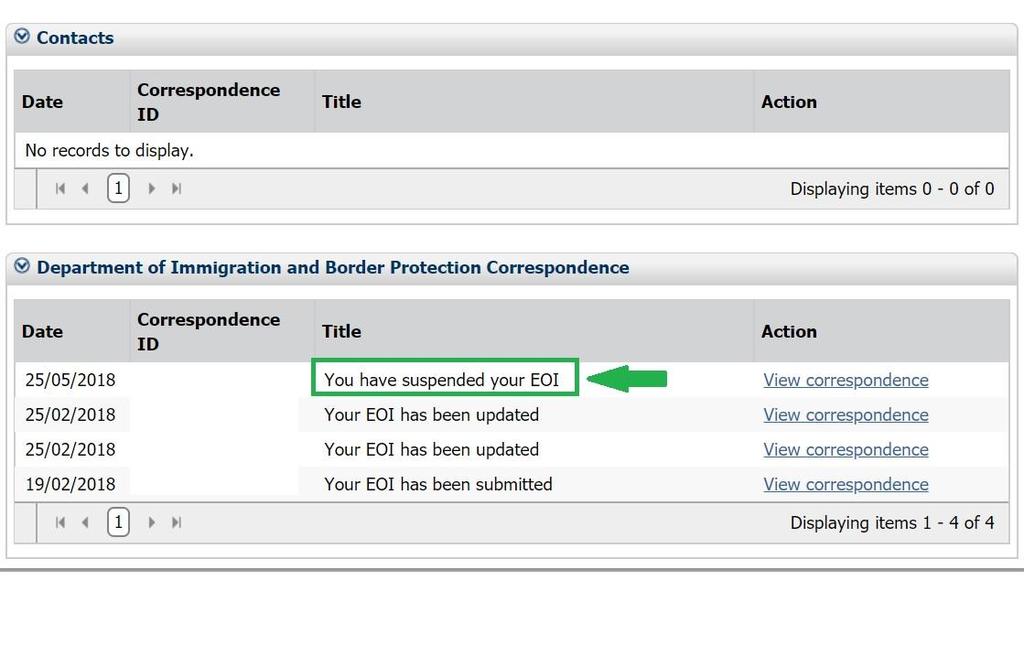Select the 'You have suspended your EOI' row title

441,380
